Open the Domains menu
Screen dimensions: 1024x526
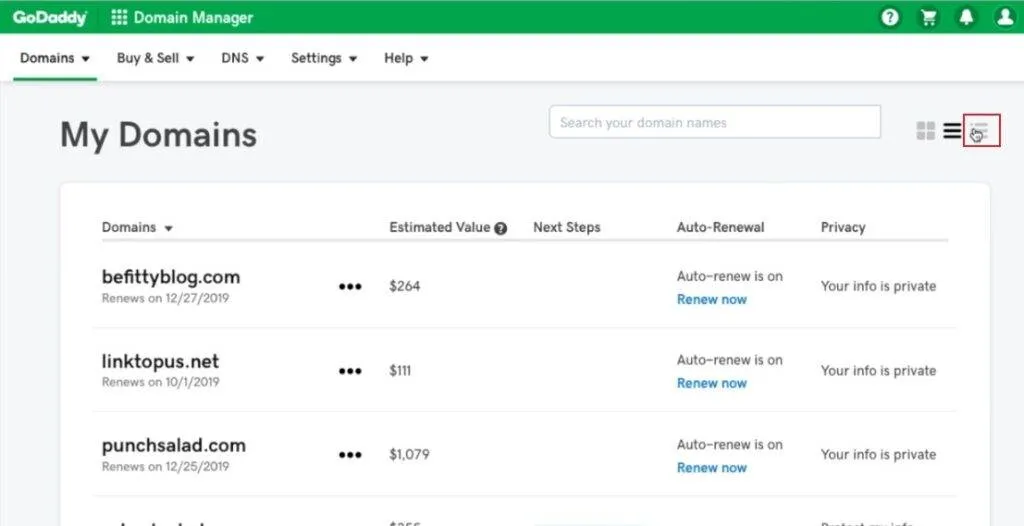55,58
